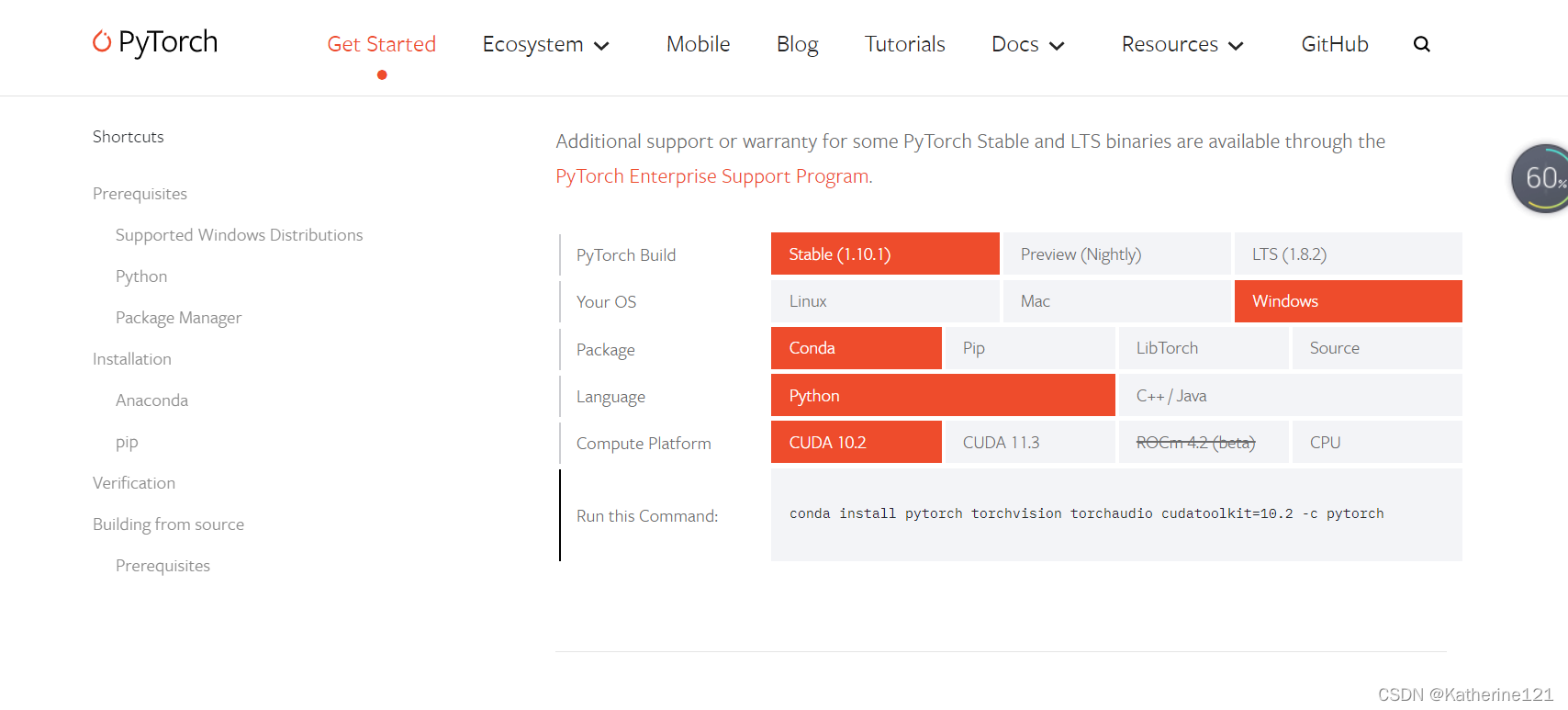Screen dimensions: 1568x710
Task: Open the search magnifier icon
Action: 1421,44
